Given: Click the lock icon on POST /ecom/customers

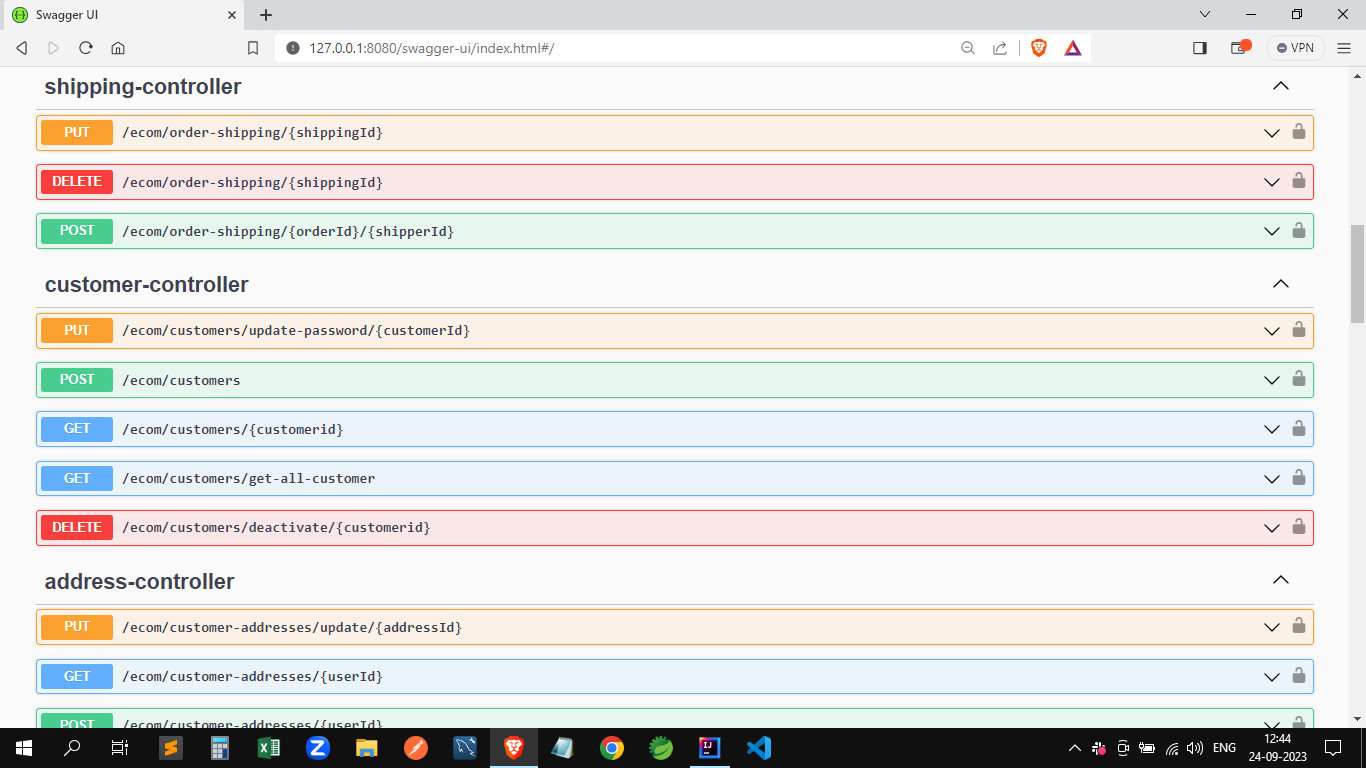Looking at the screenshot, I should (1298, 380).
